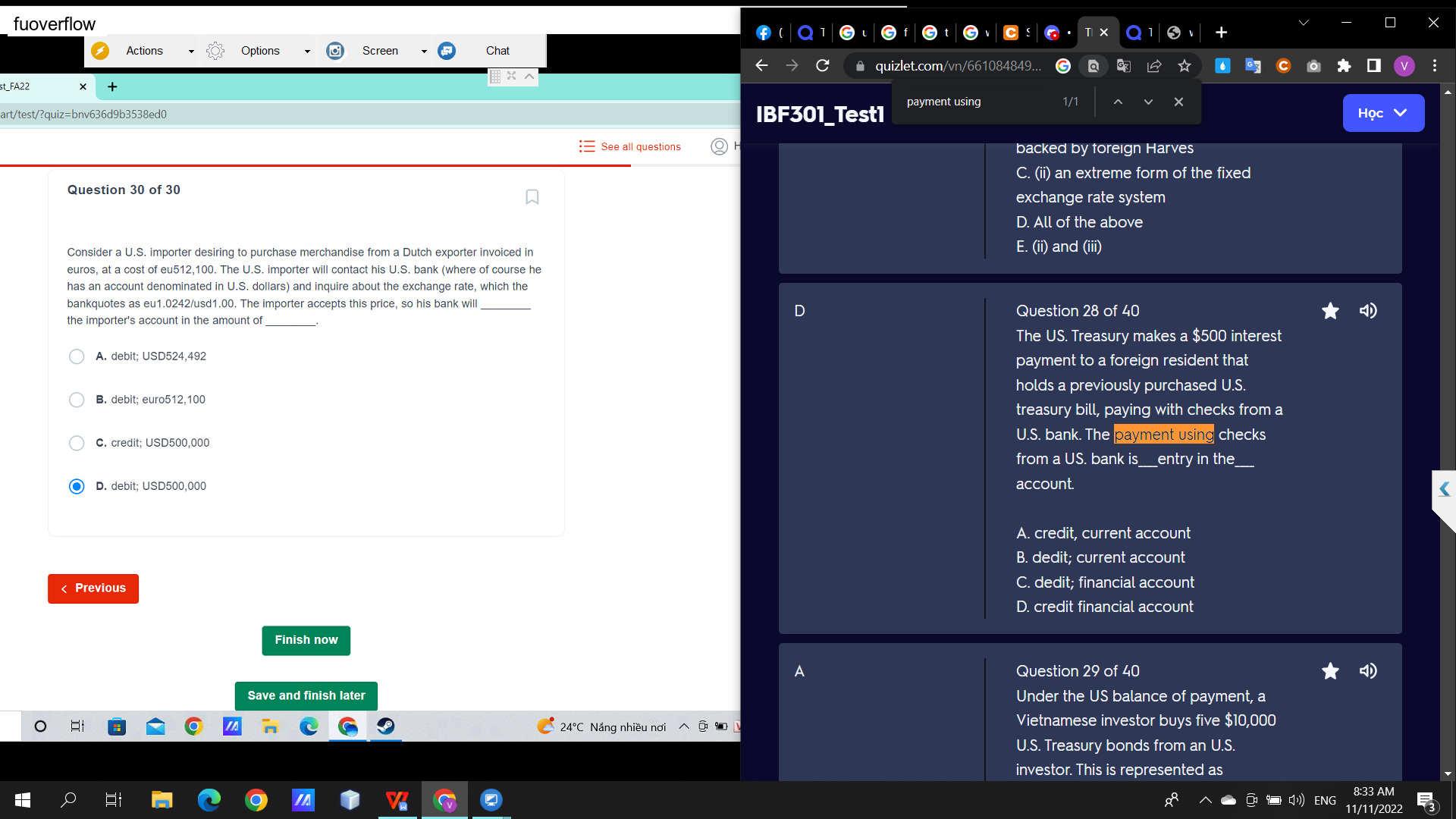This screenshot has width=1456, height=819.
Task: Show hidden icons in the Windows system tray
Action: [1205, 800]
